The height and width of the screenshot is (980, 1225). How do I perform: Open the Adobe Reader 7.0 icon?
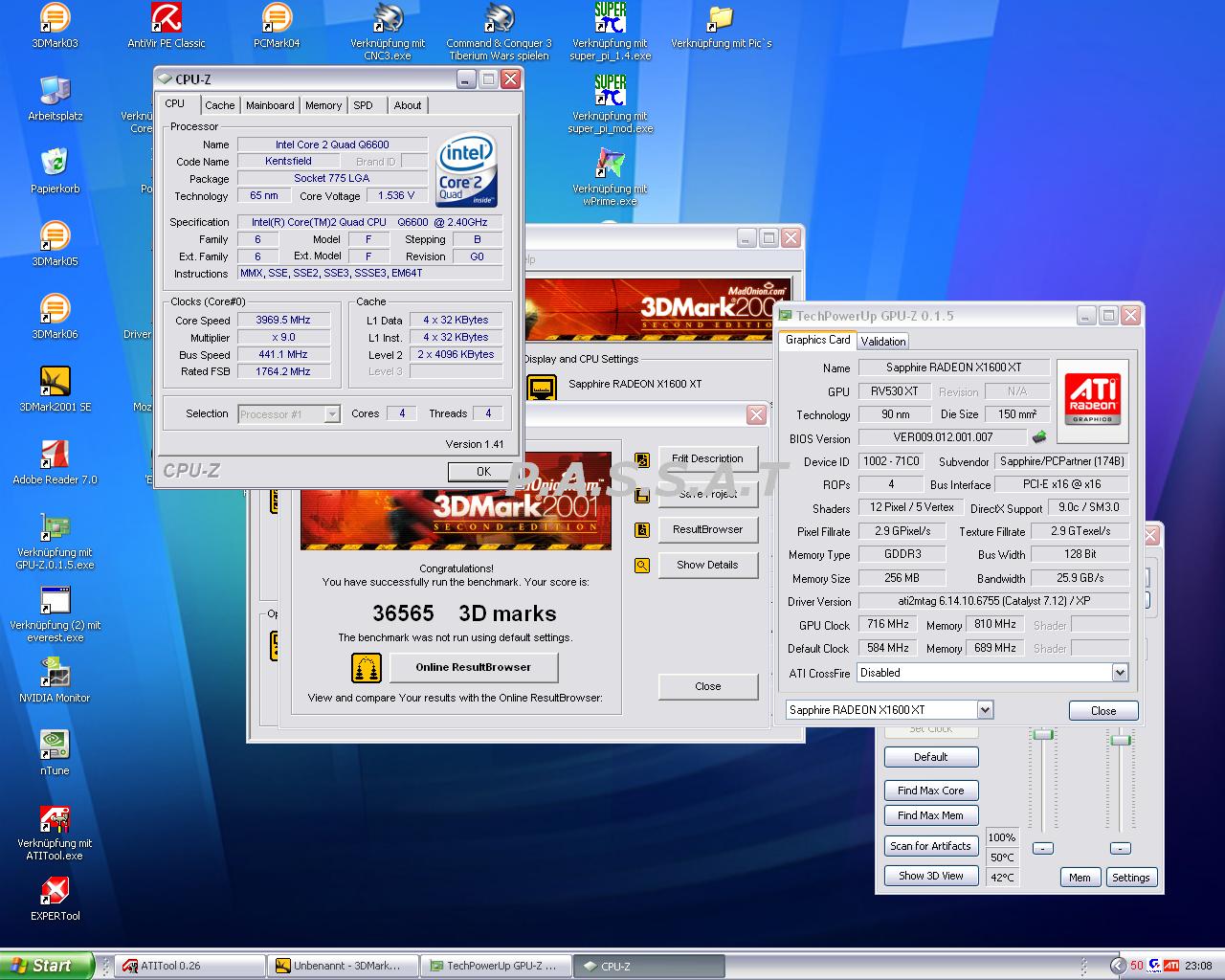(55, 462)
